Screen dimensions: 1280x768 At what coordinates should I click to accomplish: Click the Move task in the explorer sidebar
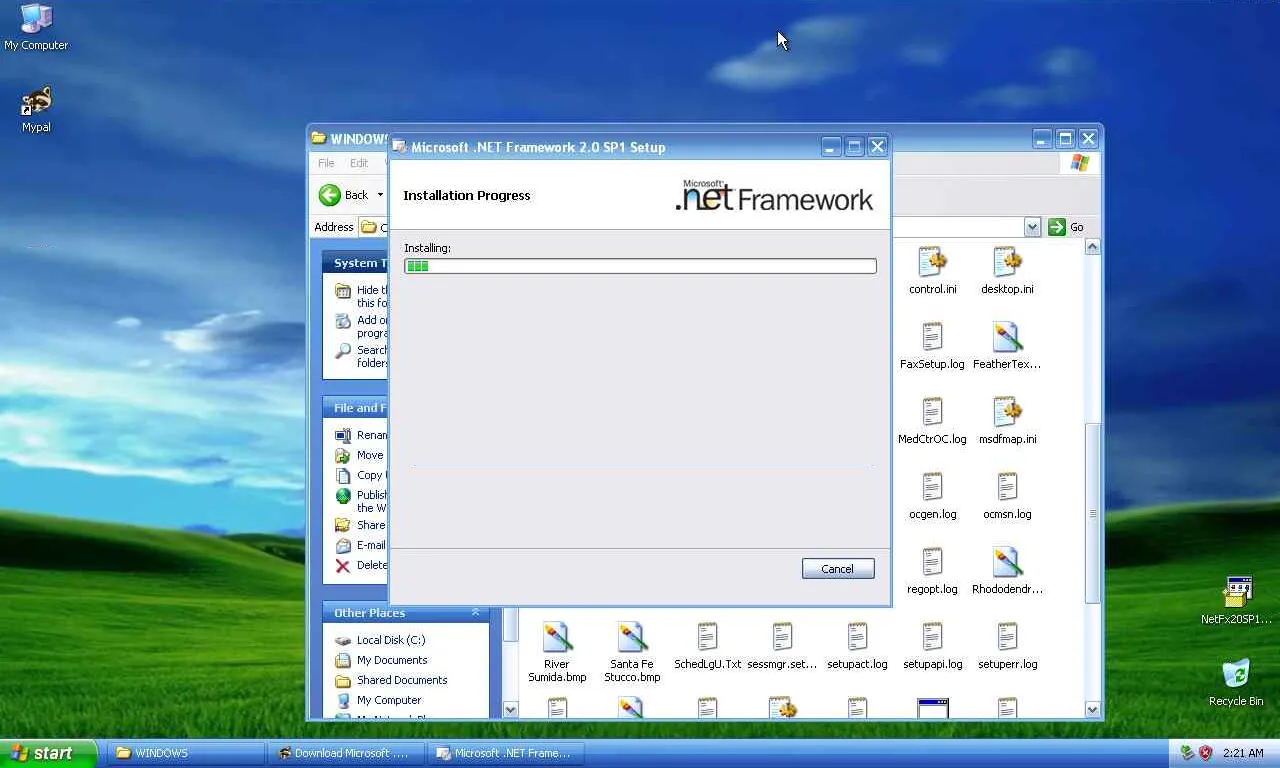(361, 455)
